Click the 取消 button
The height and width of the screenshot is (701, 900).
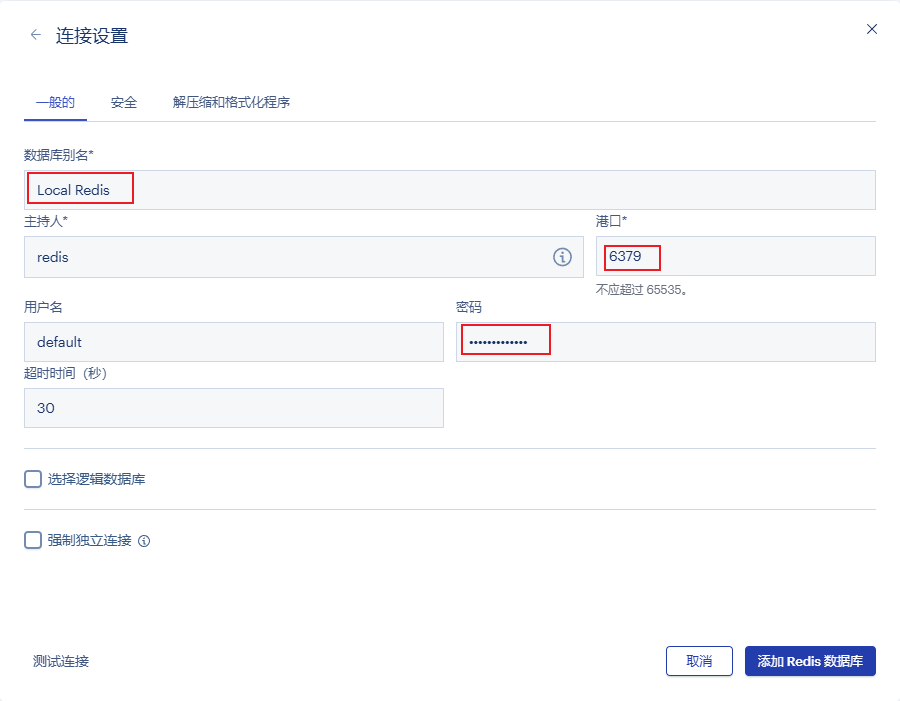tap(699, 661)
